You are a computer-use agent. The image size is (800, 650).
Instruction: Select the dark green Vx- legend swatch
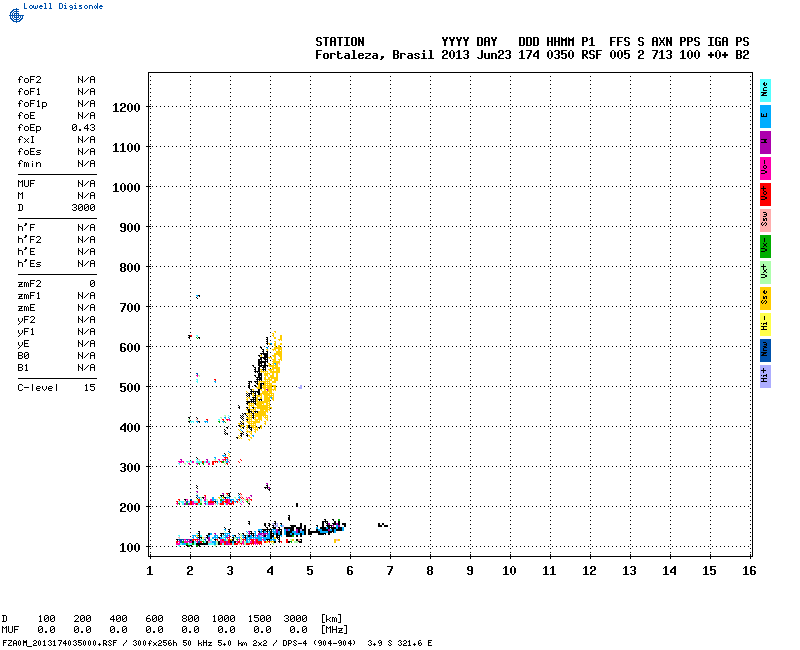coord(765,246)
